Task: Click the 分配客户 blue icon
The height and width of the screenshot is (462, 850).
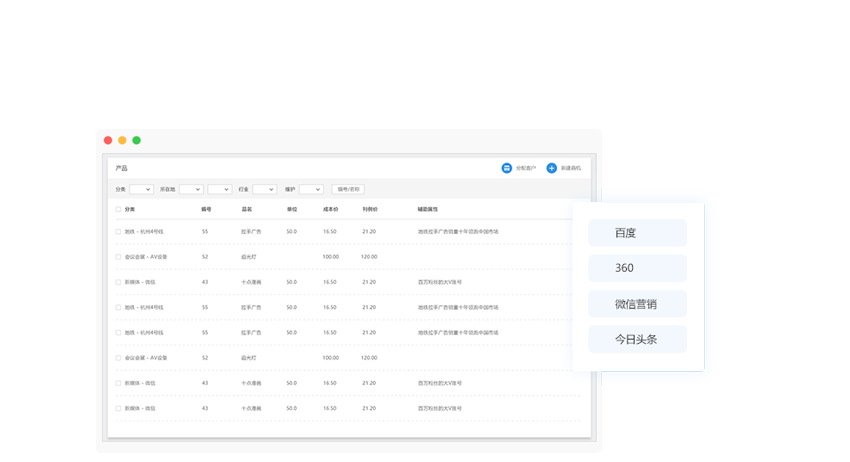Action: click(x=507, y=168)
